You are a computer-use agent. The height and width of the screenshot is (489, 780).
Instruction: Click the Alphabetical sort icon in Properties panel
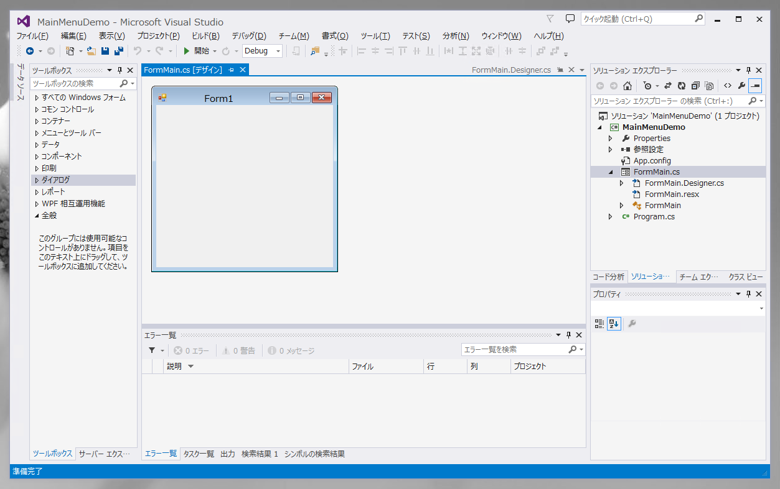point(614,324)
